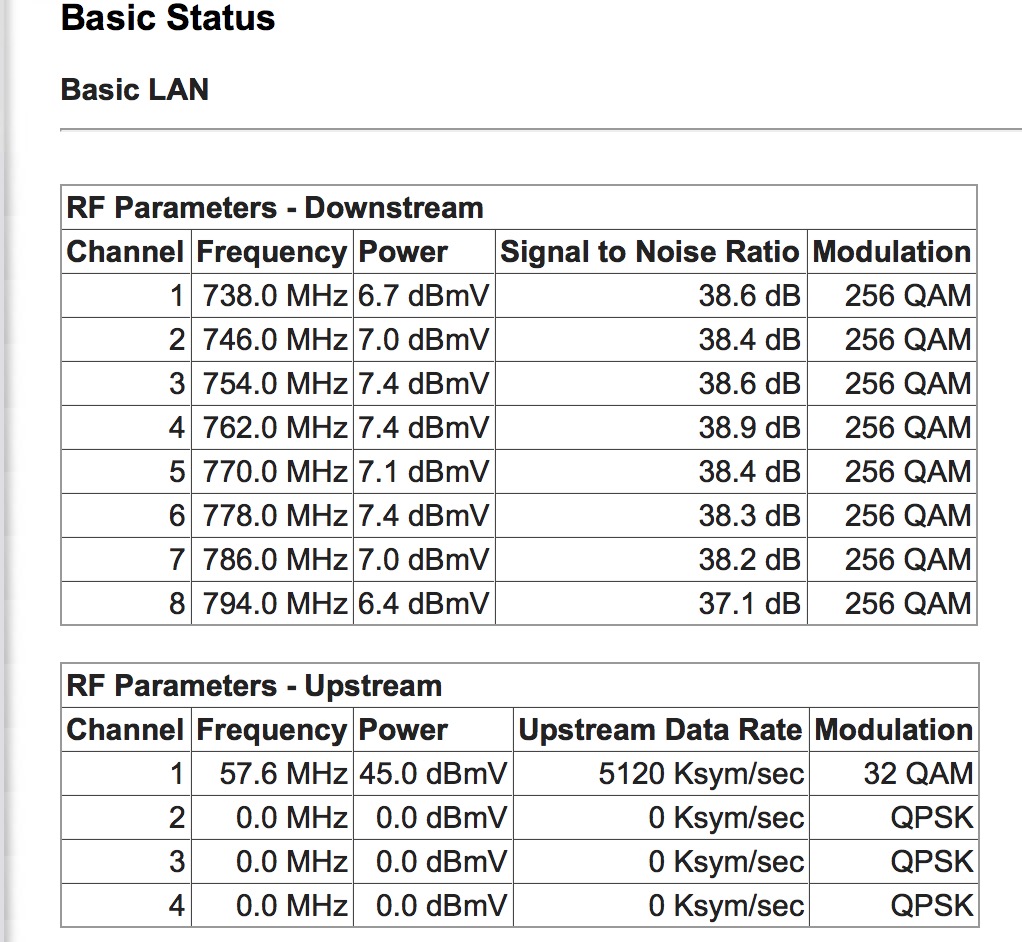
Task: Click the 37.1 dB signal to noise value
Action: [749, 604]
